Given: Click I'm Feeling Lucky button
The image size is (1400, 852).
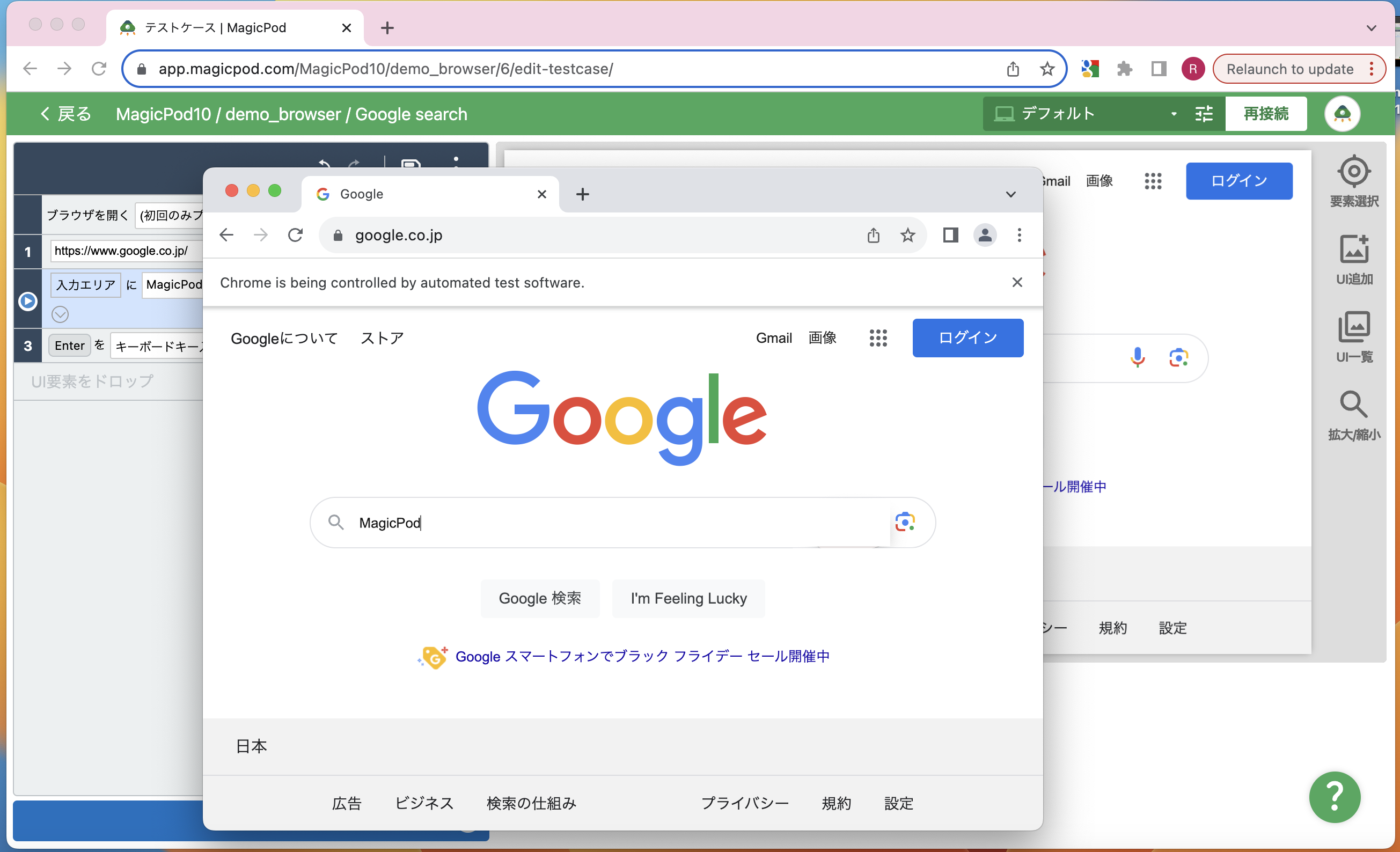Looking at the screenshot, I should pos(688,598).
